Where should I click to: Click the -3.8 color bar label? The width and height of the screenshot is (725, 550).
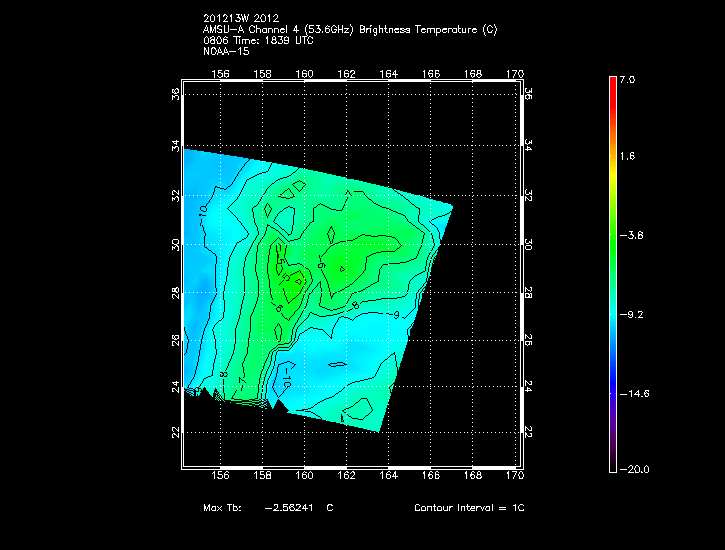[634, 236]
